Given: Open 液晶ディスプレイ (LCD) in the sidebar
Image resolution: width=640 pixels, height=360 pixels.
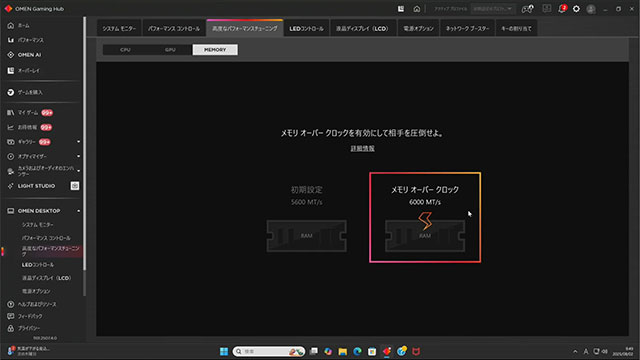Looking at the screenshot, I should 47,278.
